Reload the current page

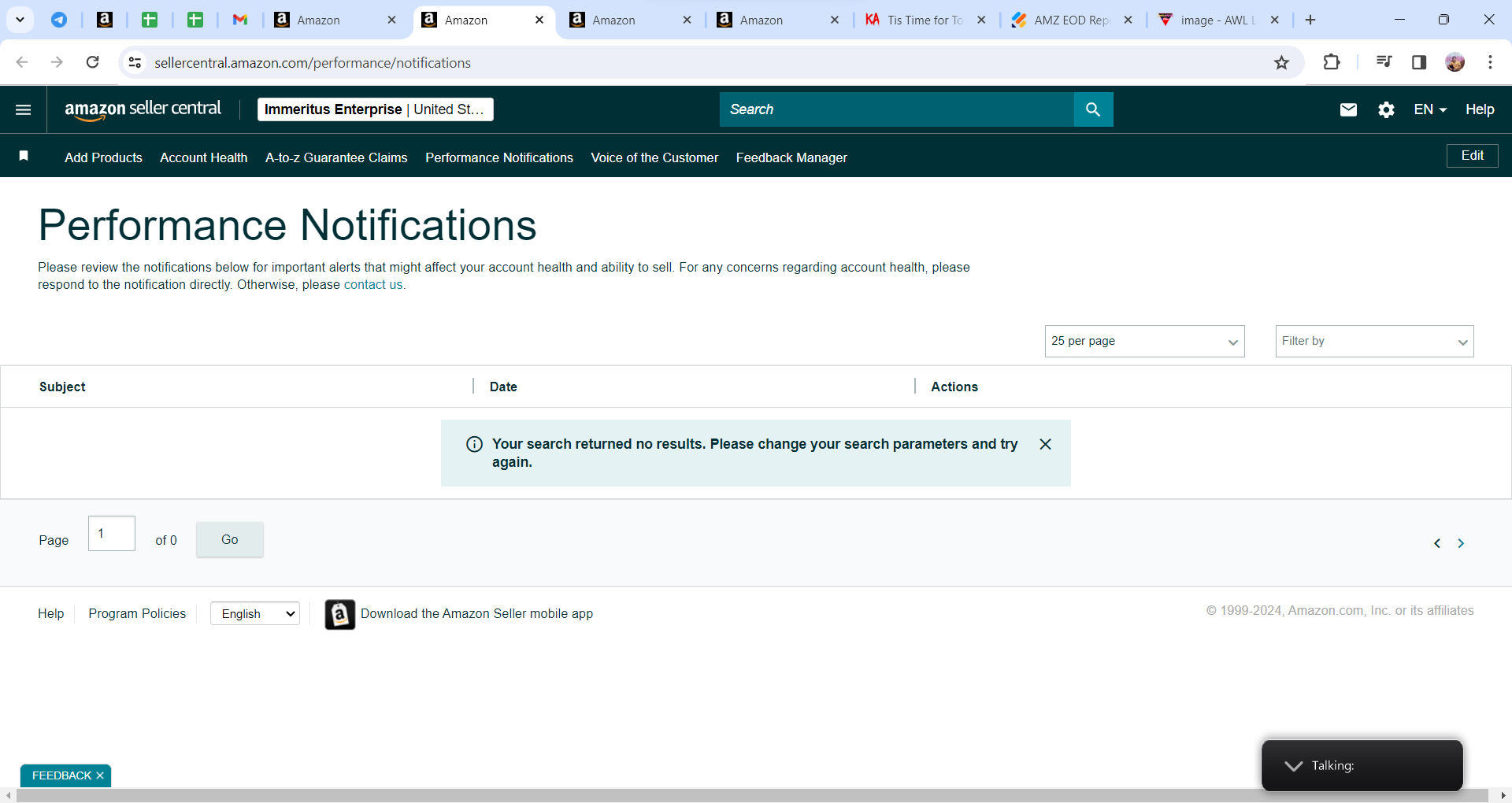pyautogui.click(x=92, y=62)
